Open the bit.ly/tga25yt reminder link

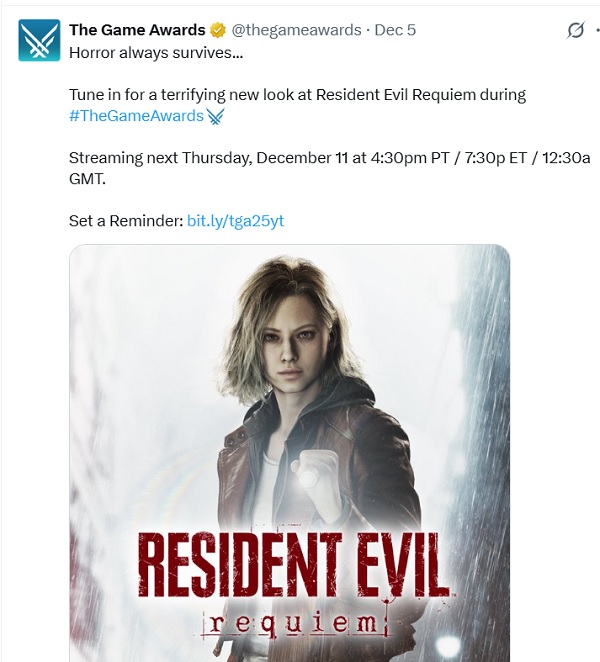point(235,221)
